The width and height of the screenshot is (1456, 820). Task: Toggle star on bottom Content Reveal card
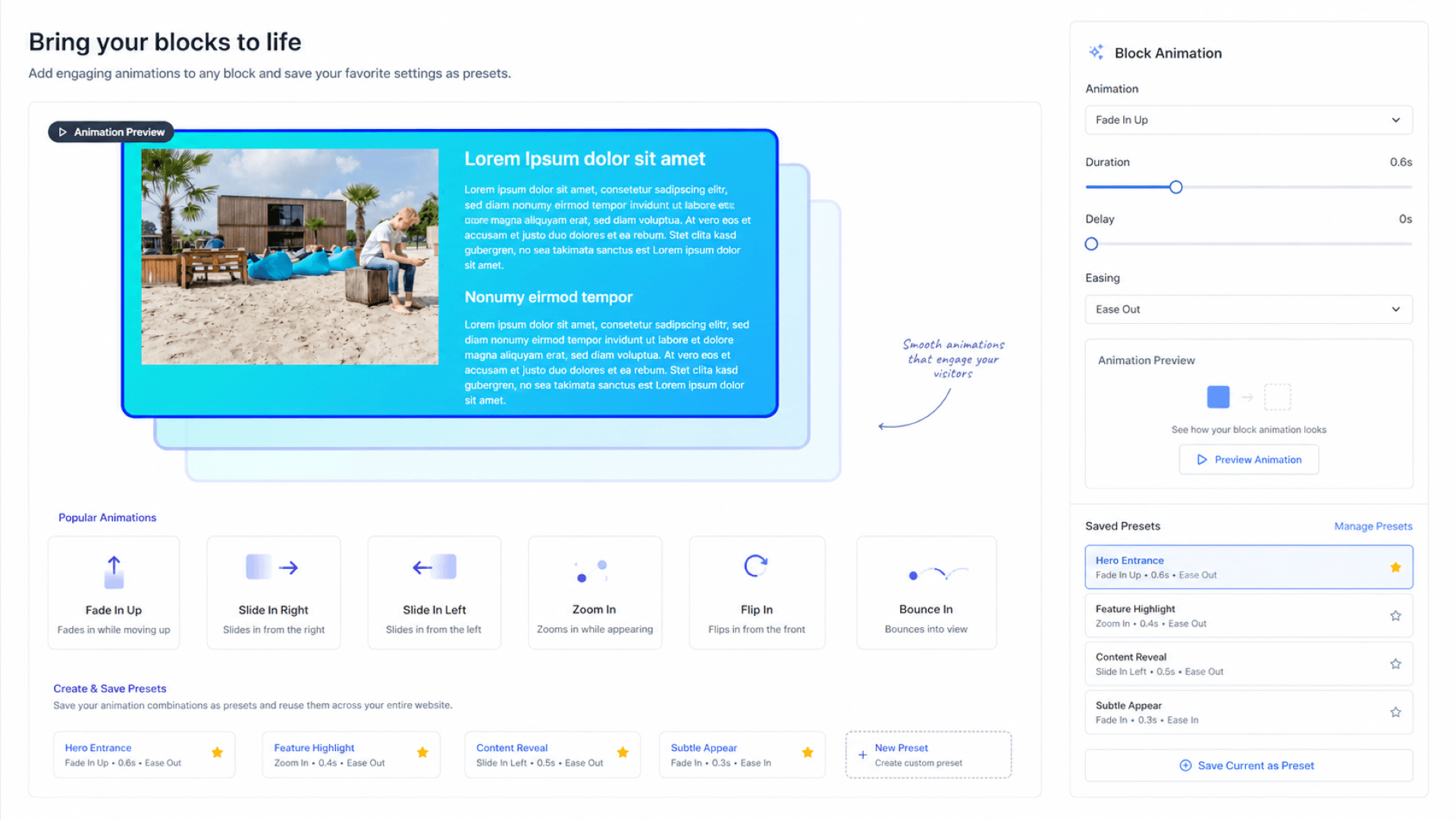point(623,752)
